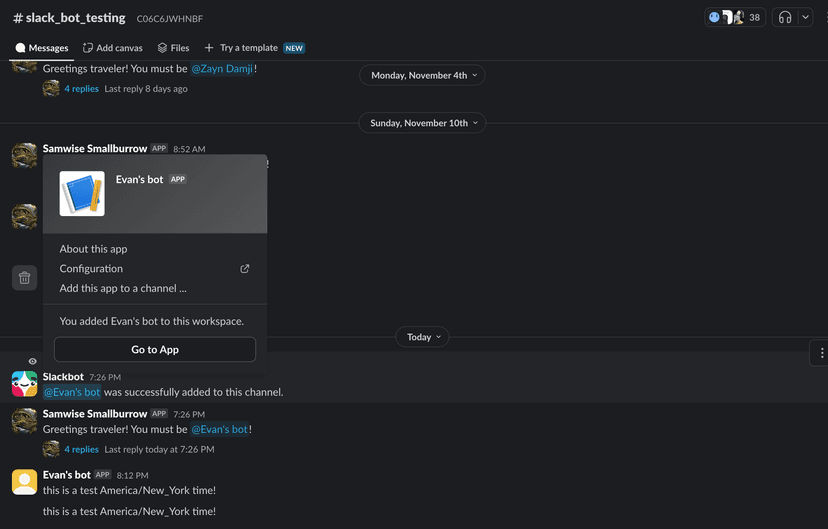The height and width of the screenshot is (529, 828).
Task: Select About this app menu item
Action: (93, 249)
